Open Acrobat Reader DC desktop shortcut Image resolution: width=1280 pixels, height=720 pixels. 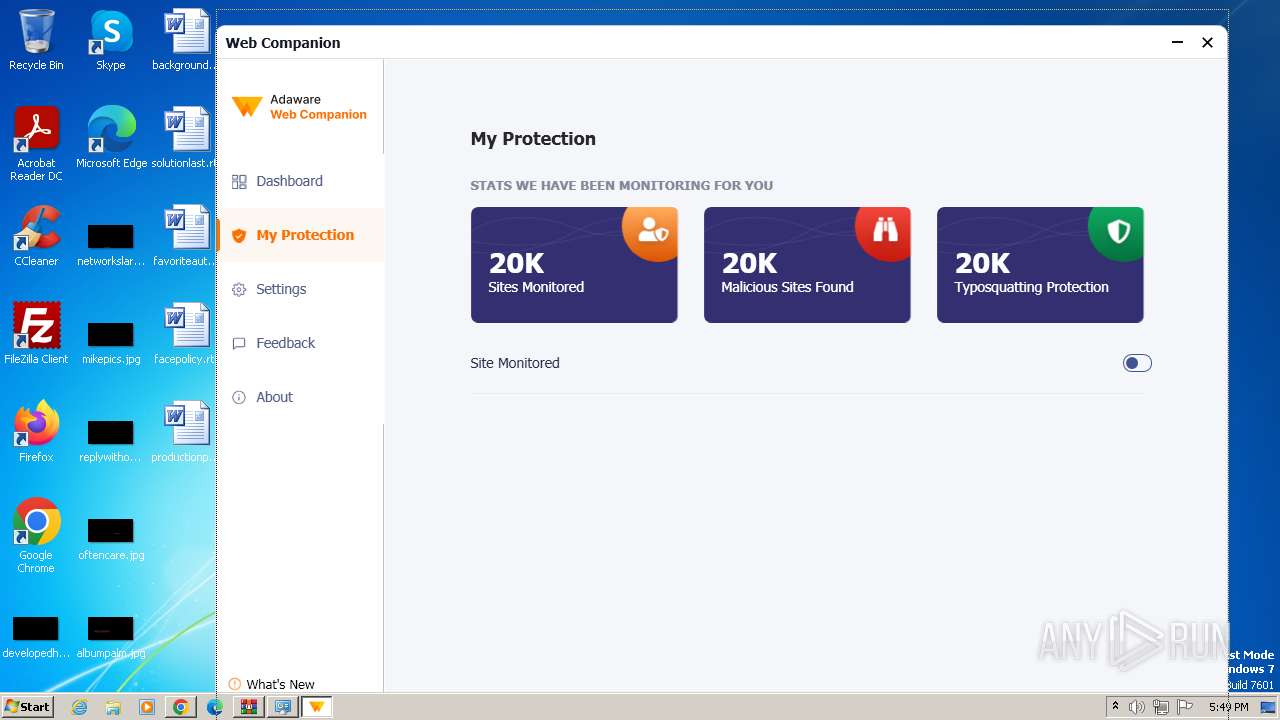pos(36,144)
